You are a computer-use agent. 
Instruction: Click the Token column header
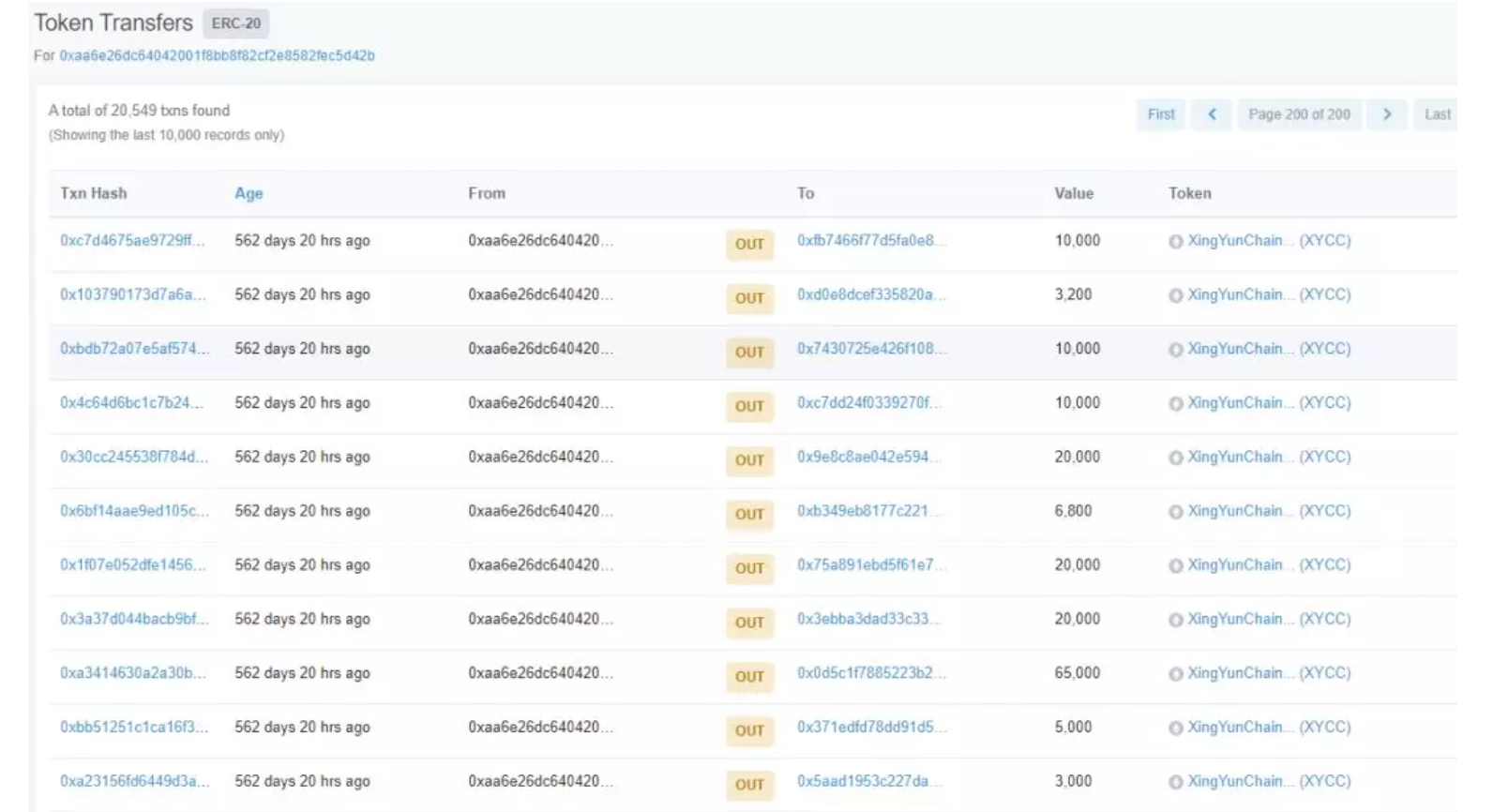[1190, 193]
